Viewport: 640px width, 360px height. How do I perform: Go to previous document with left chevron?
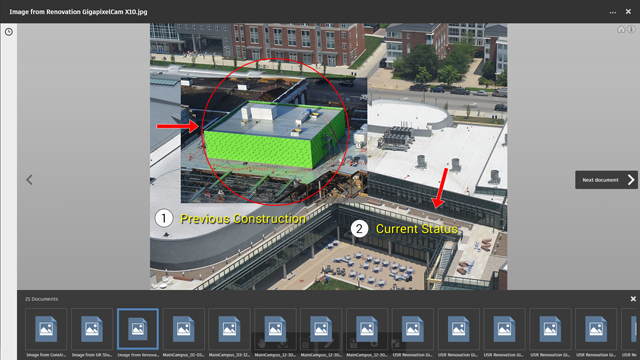tap(29, 180)
